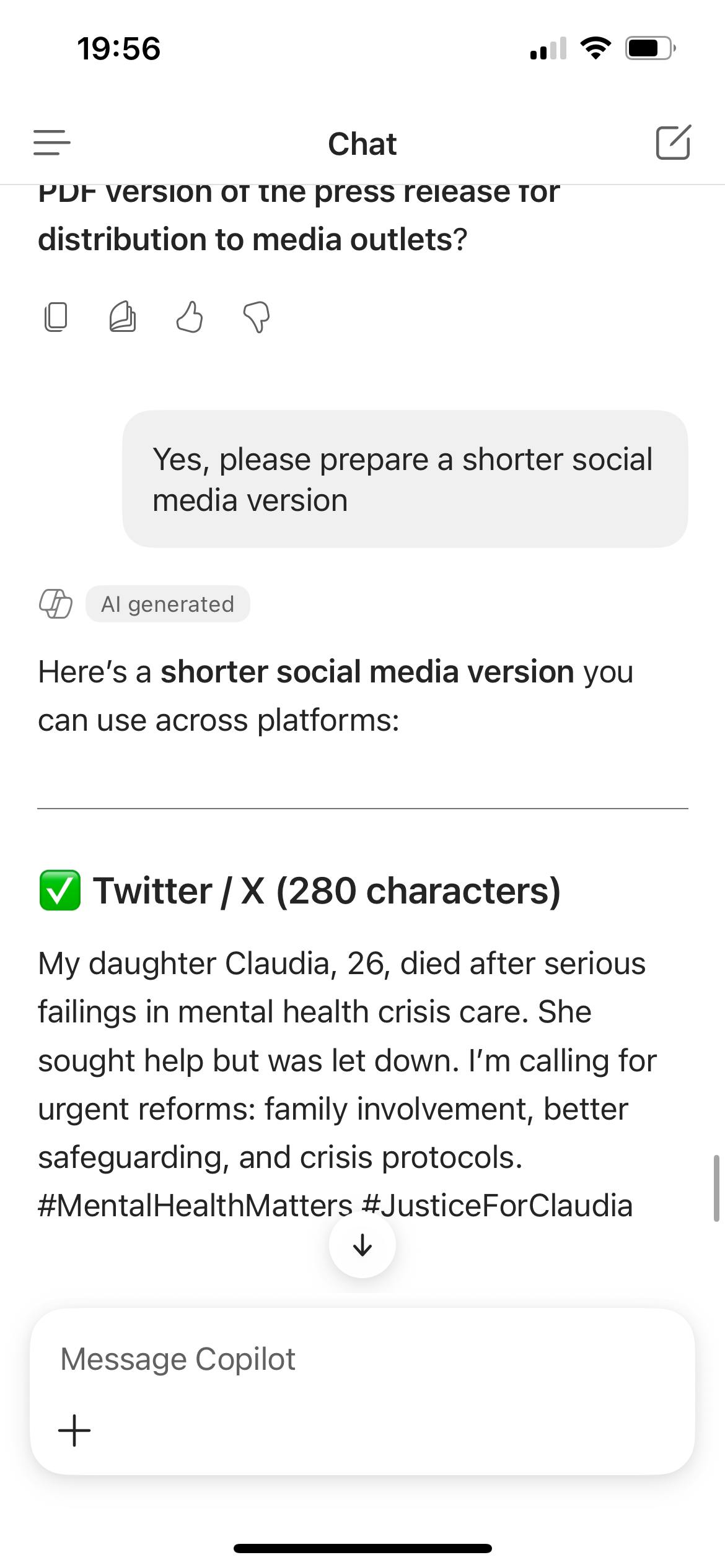
Task: Copy the previous response with copy icon
Action: pyautogui.click(x=56, y=317)
